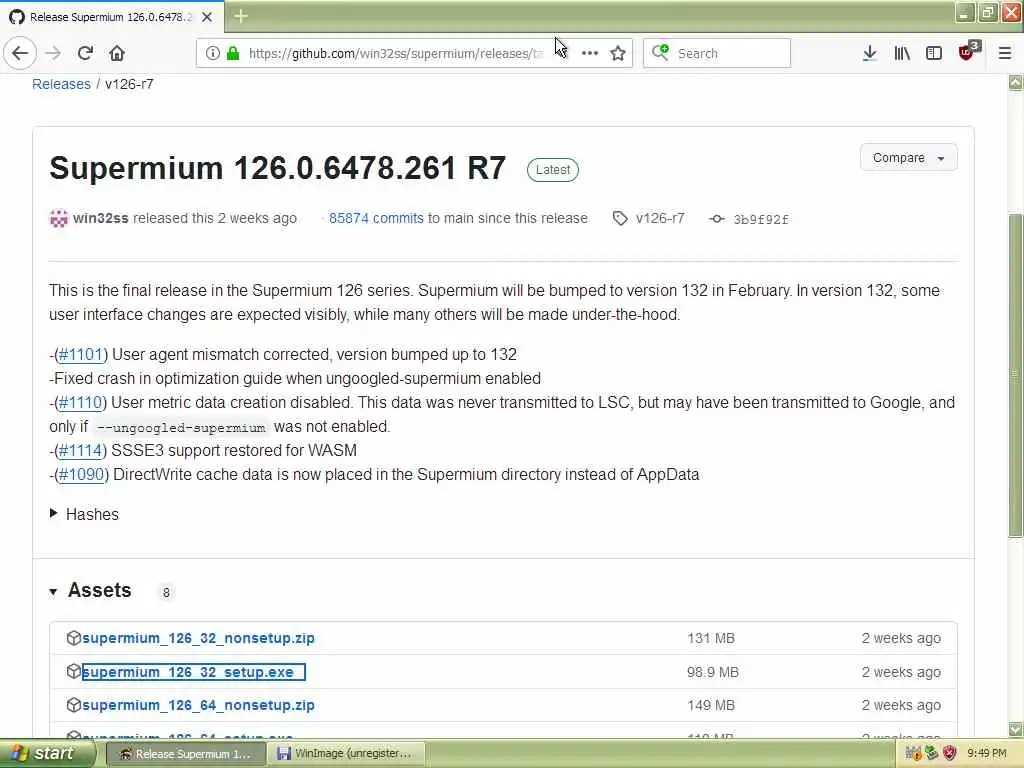This screenshot has height=768, width=1024.
Task: Click the green padlock security icon
Action: 233,53
